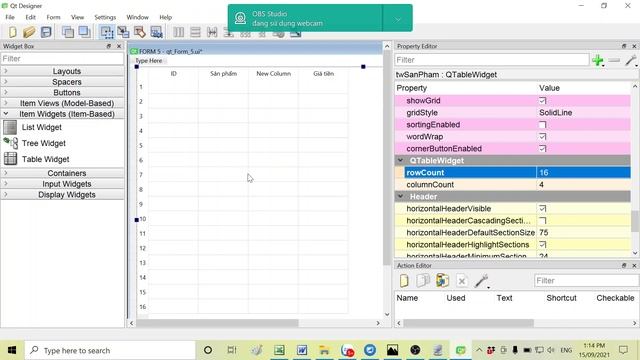Image resolution: width=640 pixels, height=360 pixels.
Task: Expand the Buttons category
Action: 63,92
